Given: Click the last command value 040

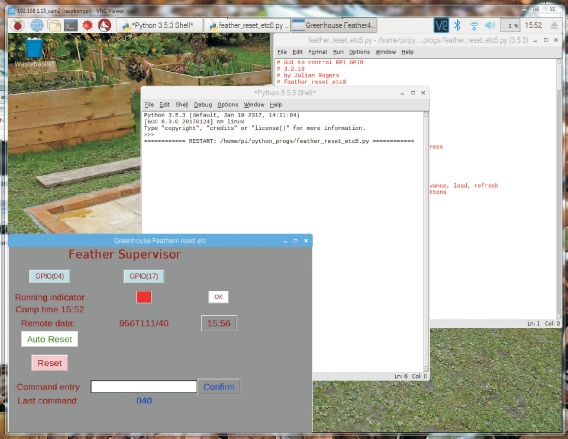Looking at the screenshot, I should pyautogui.click(x=144, y=401).
